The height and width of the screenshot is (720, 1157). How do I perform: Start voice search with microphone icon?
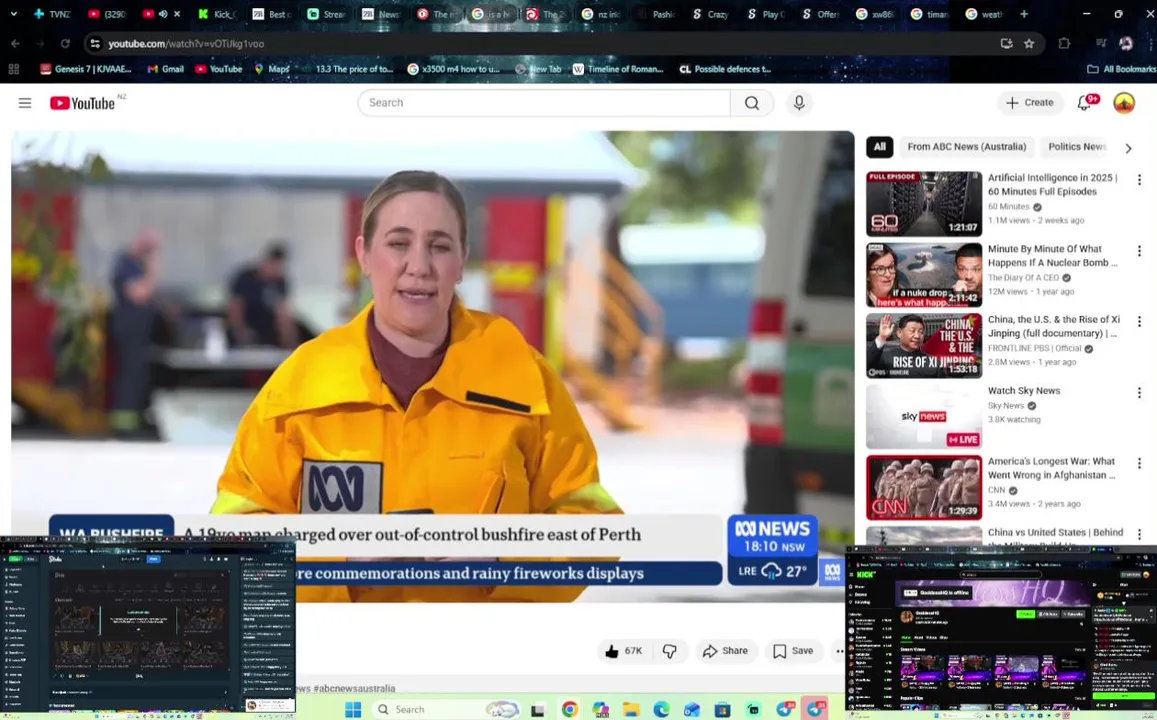(x=799, y=103)
